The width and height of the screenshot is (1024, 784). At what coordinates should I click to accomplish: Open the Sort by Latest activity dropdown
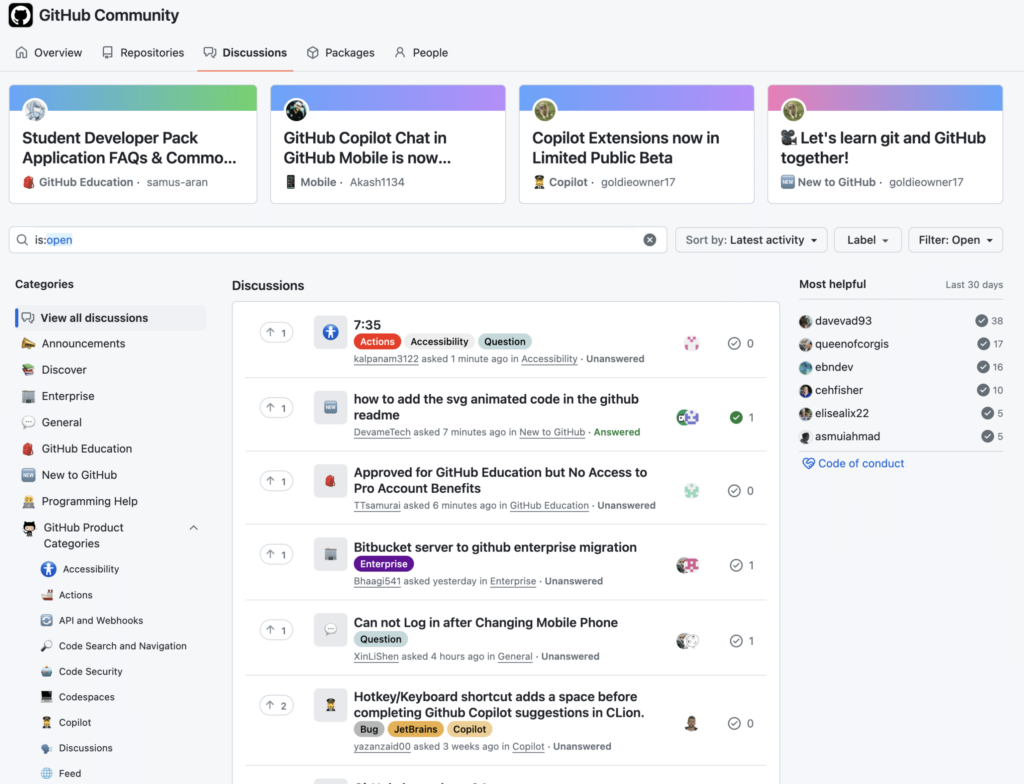tap(750, 239)
